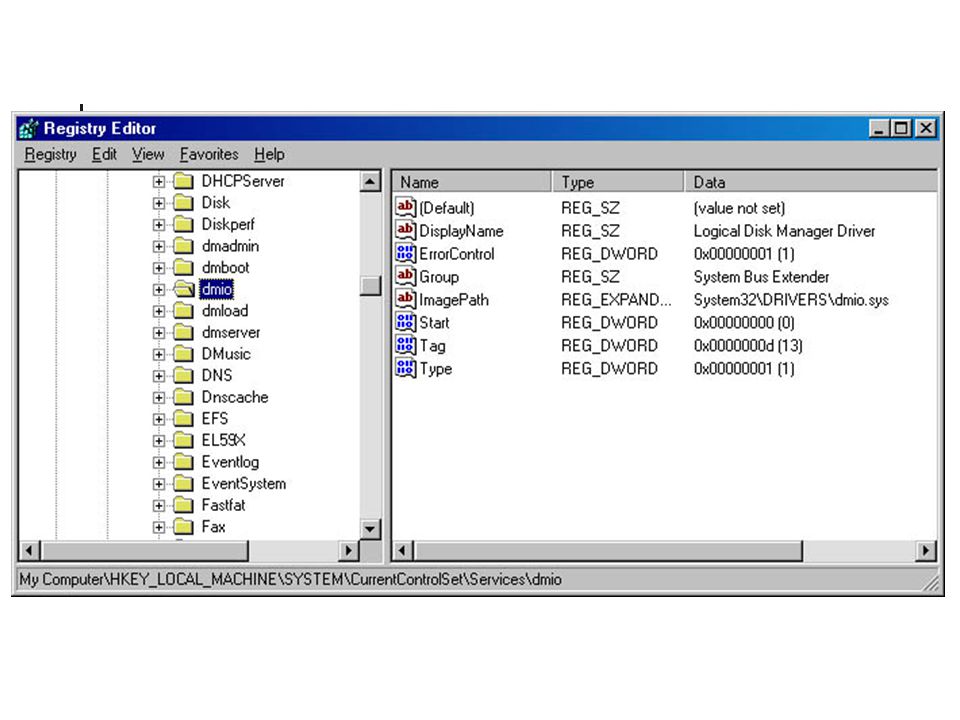
Task: Click the ImagePath string value icon
Action: tap(405, 299)
